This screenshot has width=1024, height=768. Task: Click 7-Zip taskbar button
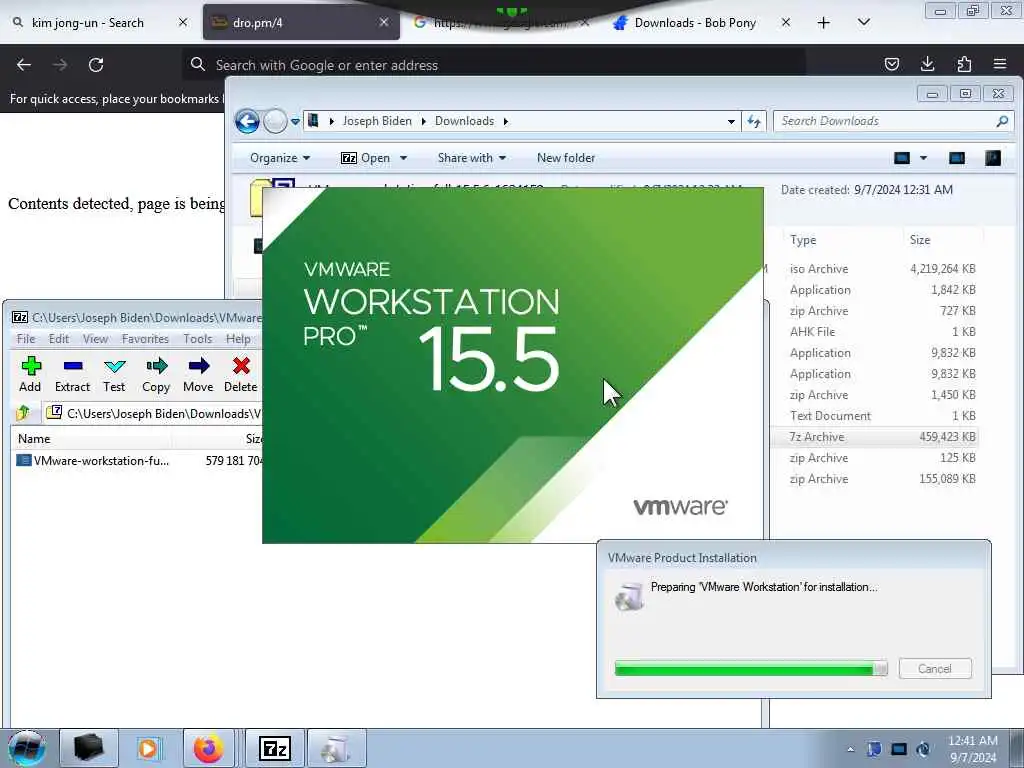[x=274, y=748]
